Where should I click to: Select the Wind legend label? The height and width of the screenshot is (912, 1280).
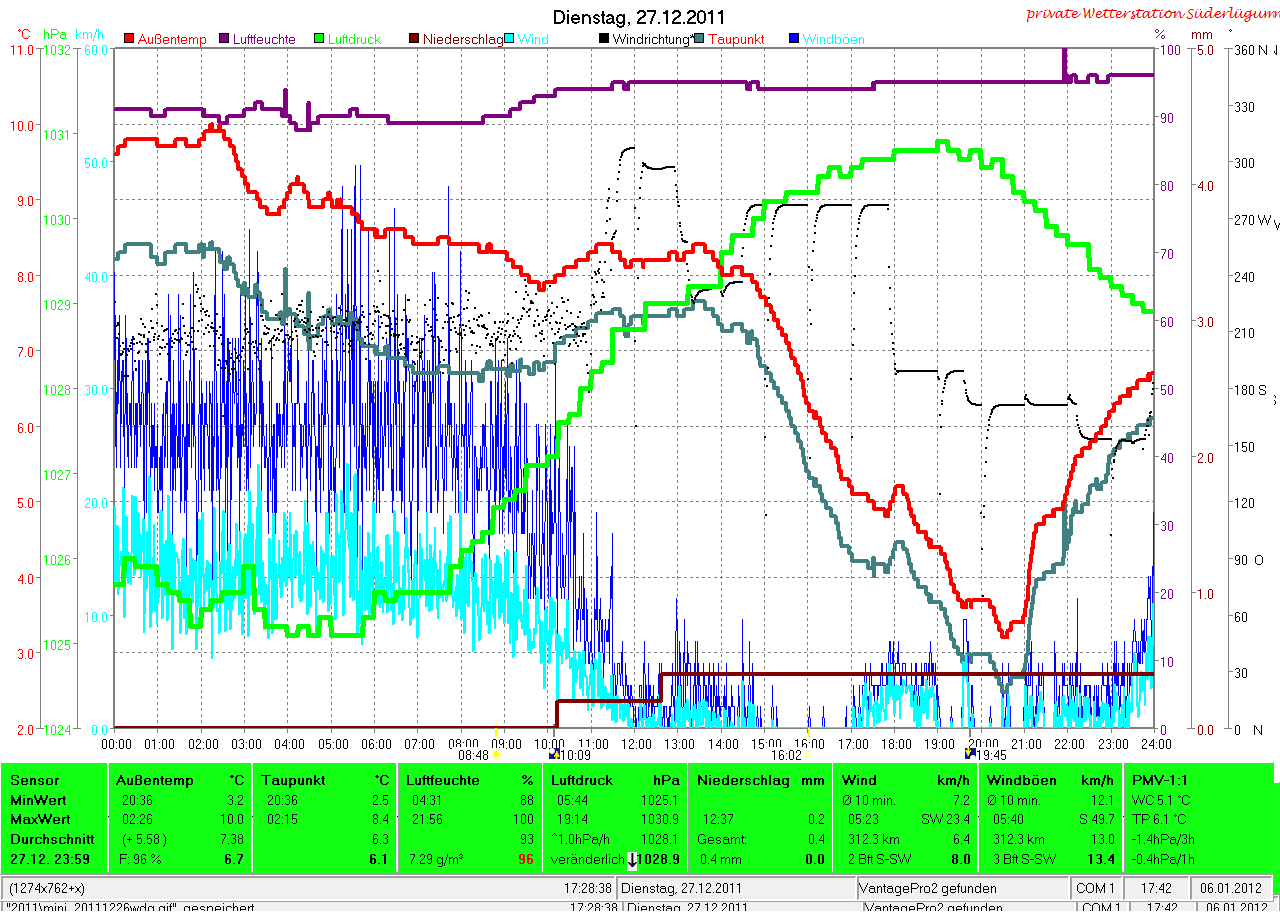[533, 39]
